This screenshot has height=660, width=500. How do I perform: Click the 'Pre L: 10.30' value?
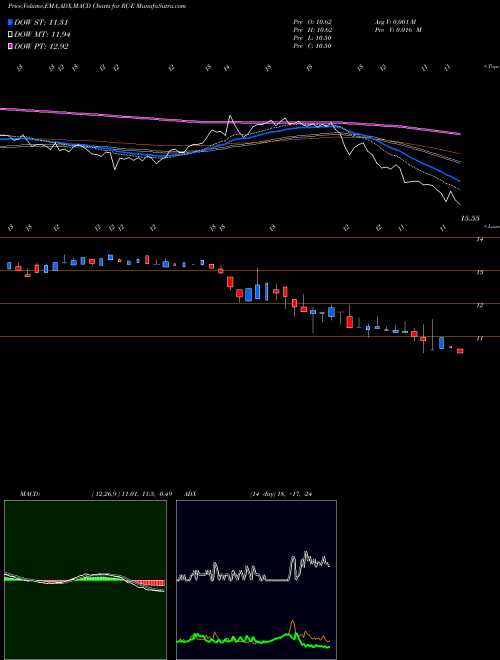tap(312, 38)
